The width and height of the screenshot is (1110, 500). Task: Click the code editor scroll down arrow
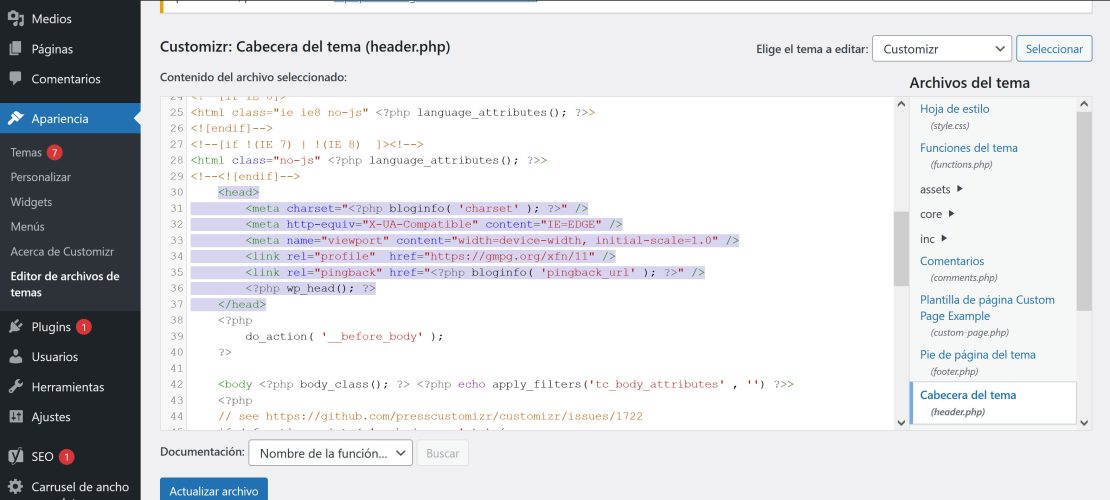click(x=900, y=422)
